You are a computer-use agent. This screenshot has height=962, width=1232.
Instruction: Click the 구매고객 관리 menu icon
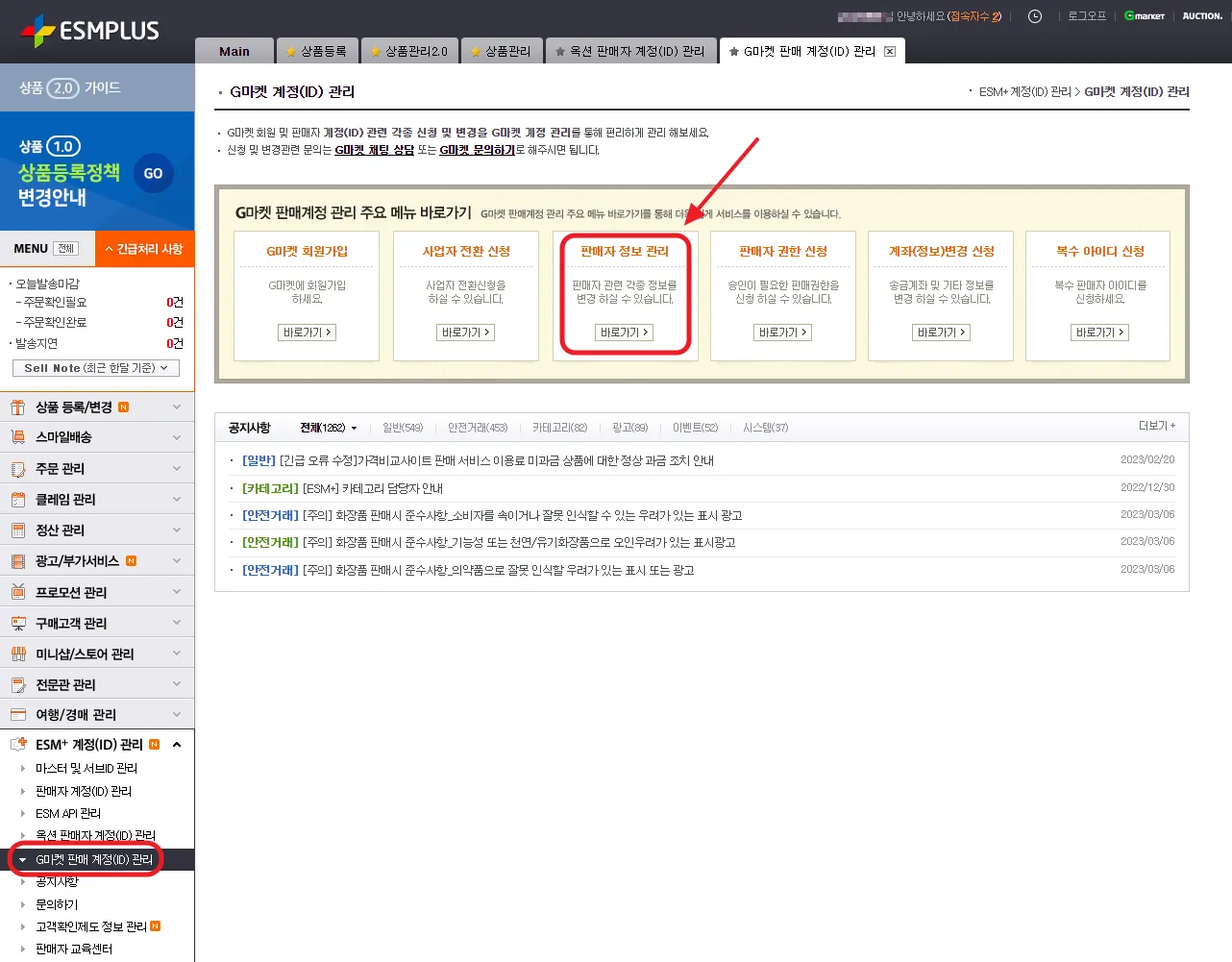coord(18,623)
